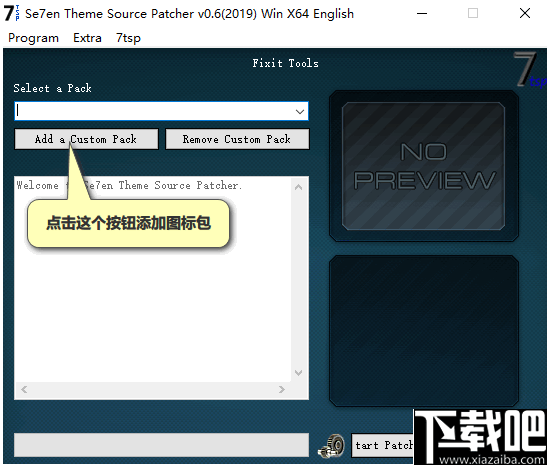
Task: Open the 7tsp menu
Action: 128,38
